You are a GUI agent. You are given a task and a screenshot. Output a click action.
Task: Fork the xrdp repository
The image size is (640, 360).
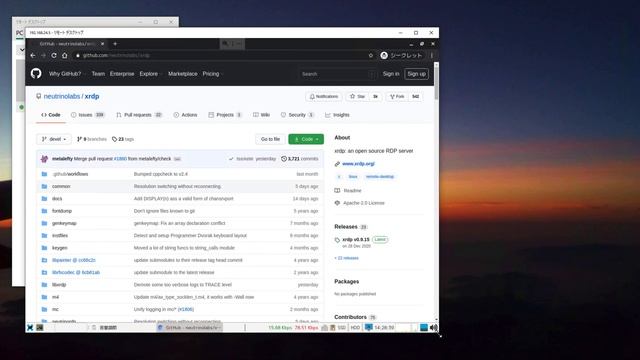pyautogui.click(x=397, y=97)
